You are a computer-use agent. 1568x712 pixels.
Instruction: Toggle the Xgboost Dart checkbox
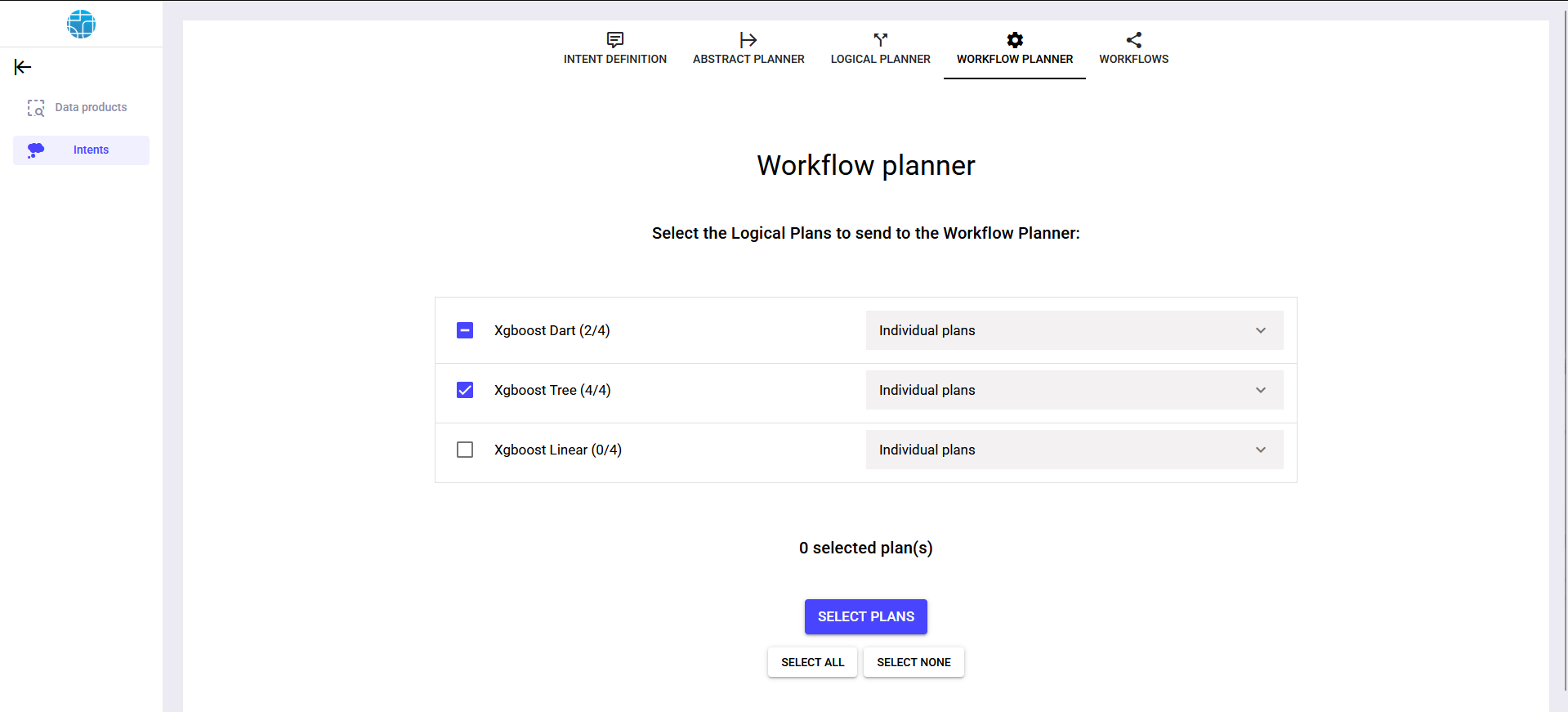coord(465,330)
